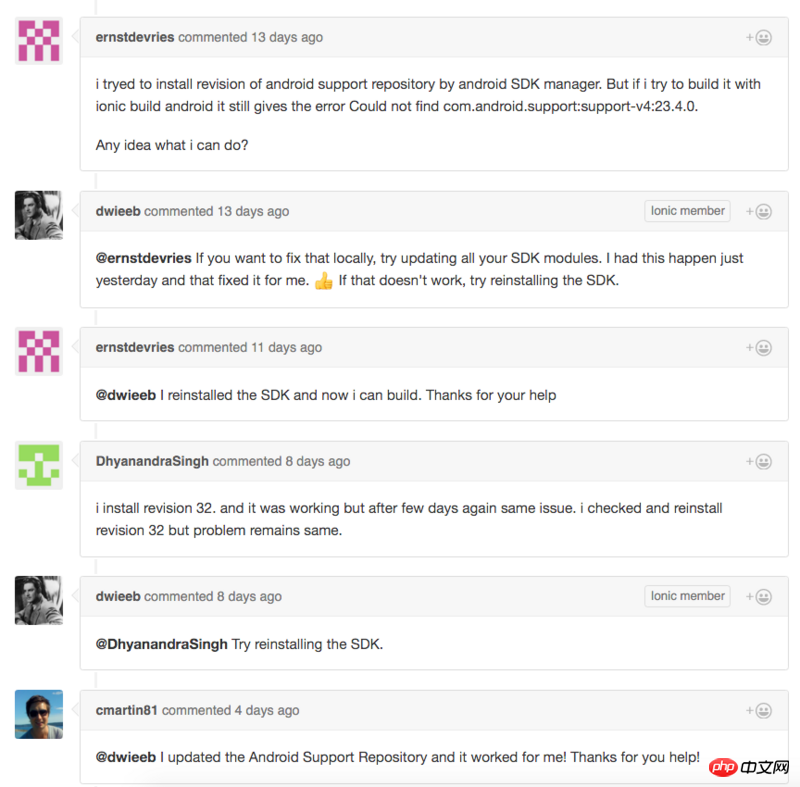Add reaction to dwieeb's 8 days ago comment

click(759, 597)
